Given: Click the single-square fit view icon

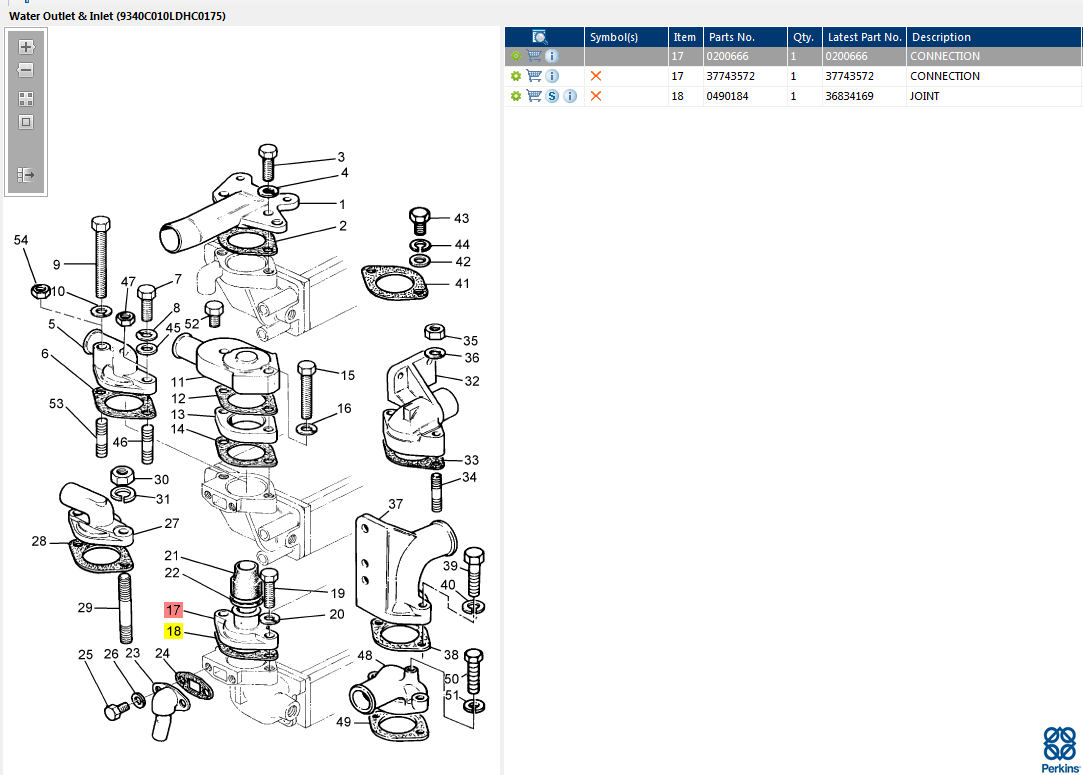Looking at the screenshot, I should pyautogui.click(x=26, y=122).
